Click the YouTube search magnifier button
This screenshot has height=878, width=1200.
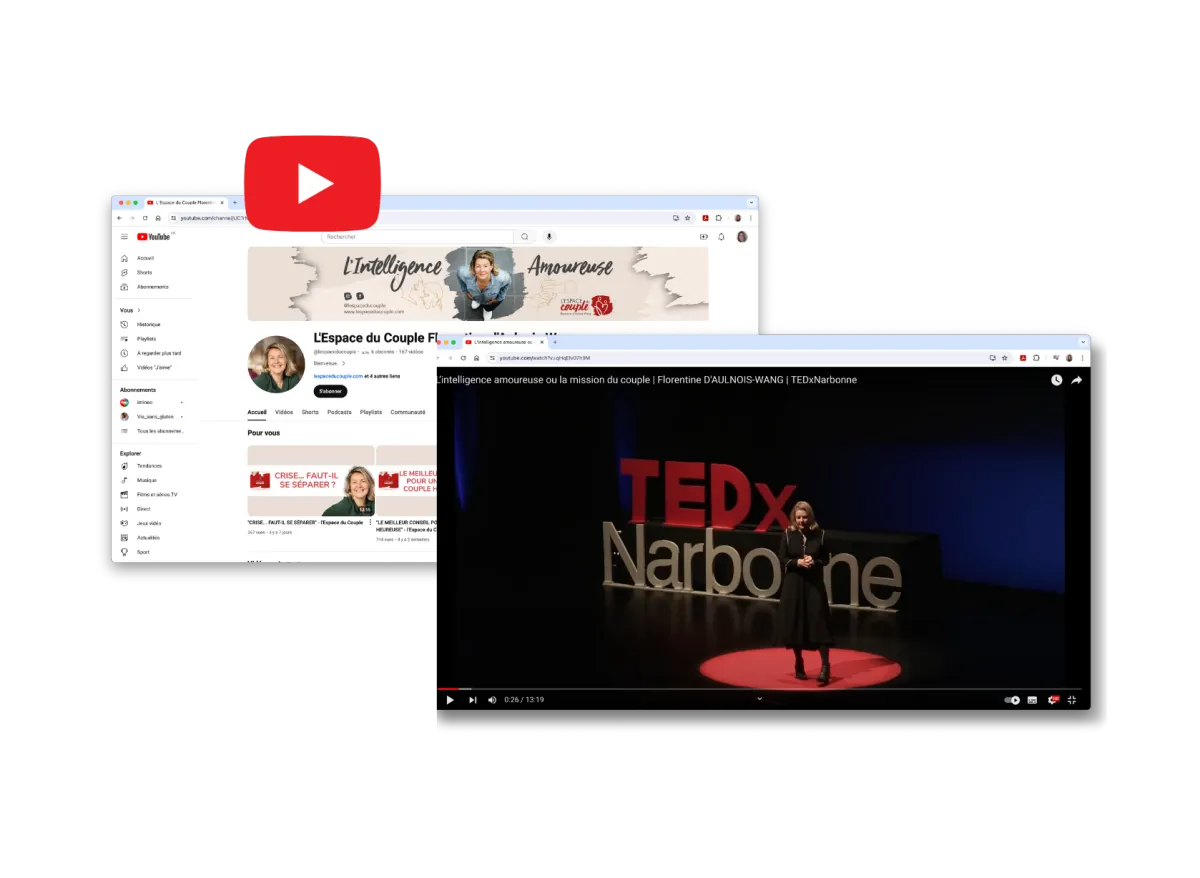(524, 237)
